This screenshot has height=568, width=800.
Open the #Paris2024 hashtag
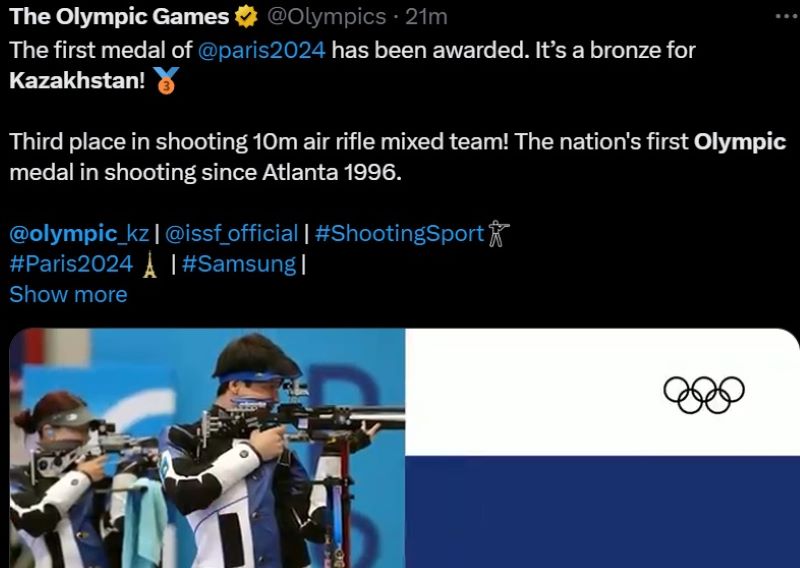[71, 264]
